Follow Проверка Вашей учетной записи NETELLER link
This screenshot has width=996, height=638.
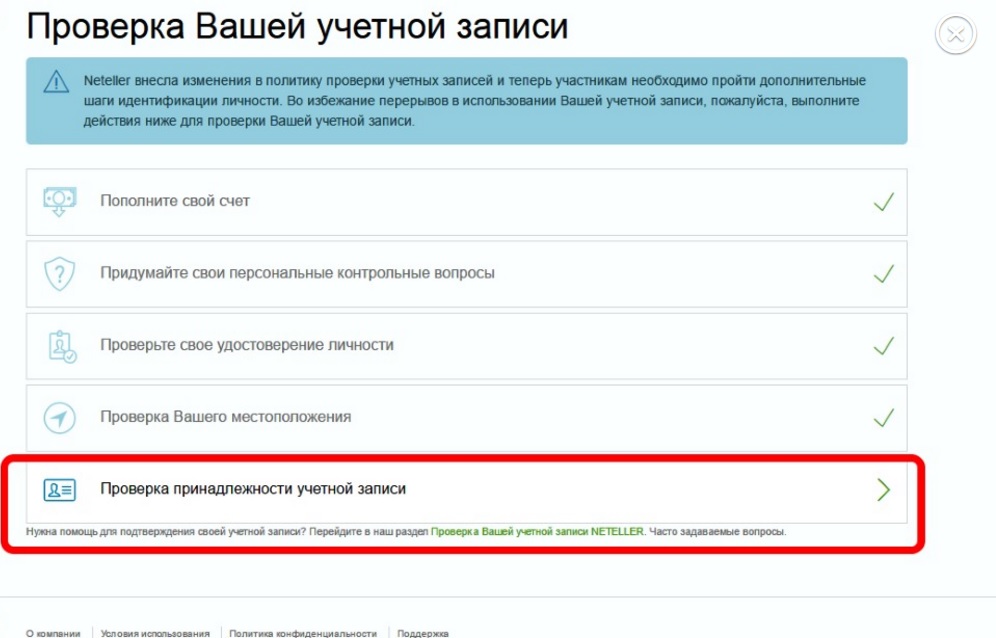click(537, 532)
